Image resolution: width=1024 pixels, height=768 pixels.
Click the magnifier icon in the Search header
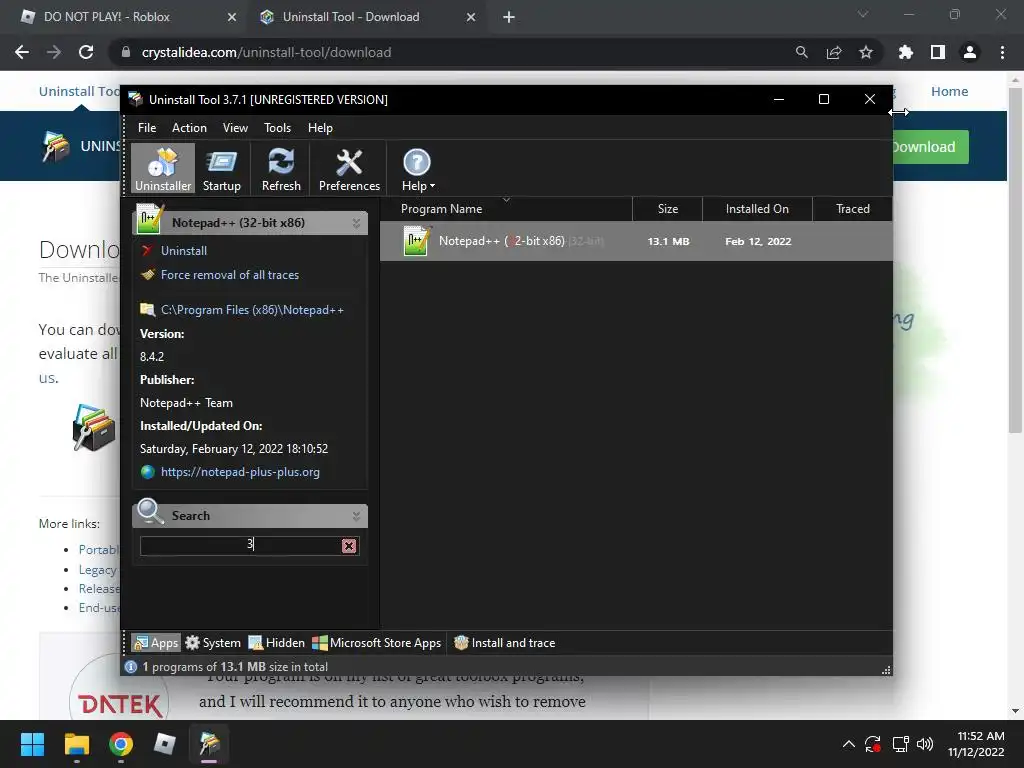click(x=150, y=511)
